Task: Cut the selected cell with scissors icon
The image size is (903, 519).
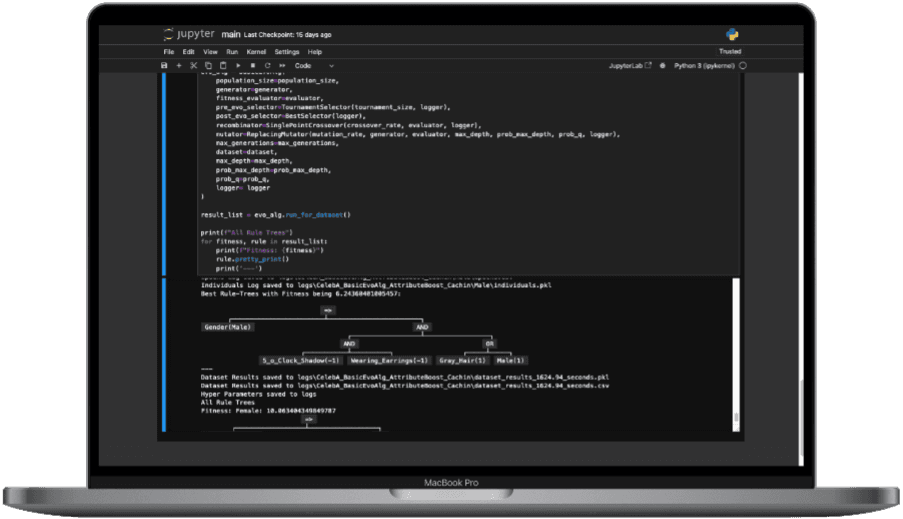Action: point(194,65)
